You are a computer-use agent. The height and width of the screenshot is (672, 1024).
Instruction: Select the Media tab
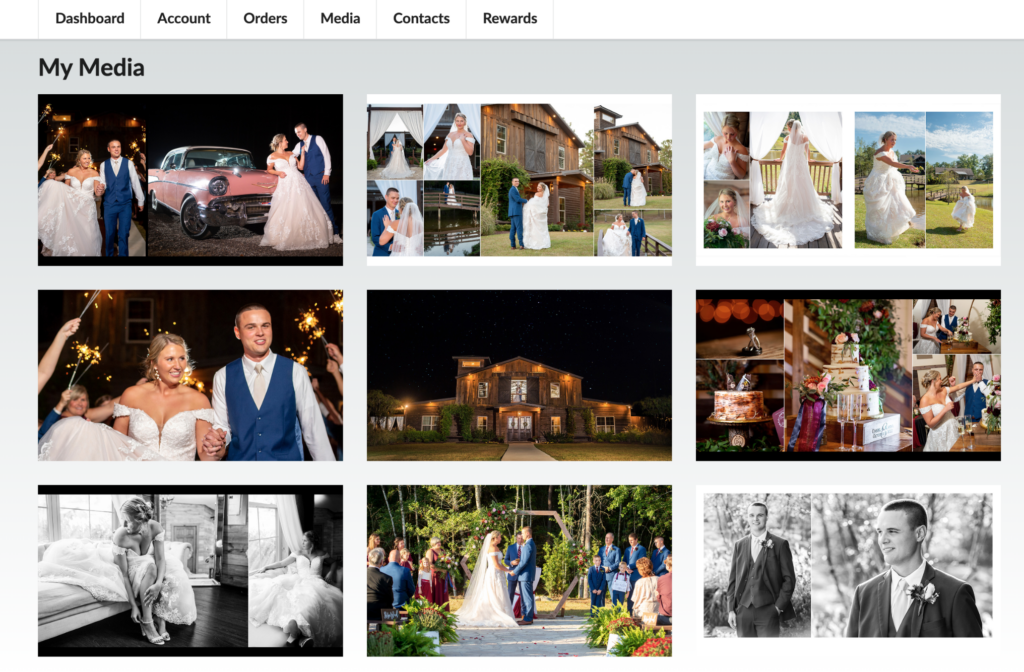pyautogui.click(x=340, y=19)
